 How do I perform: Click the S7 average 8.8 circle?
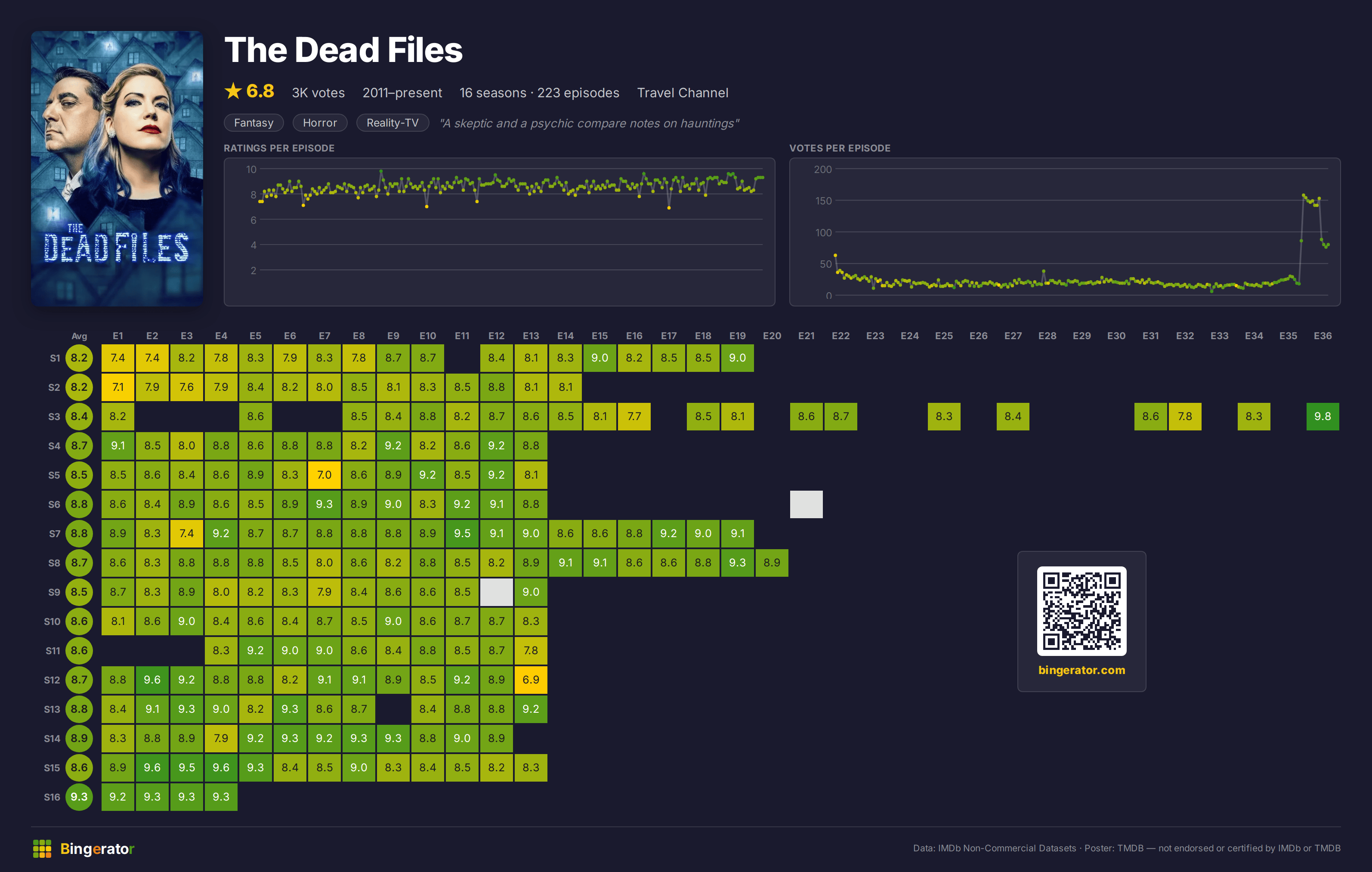[79, 533]
